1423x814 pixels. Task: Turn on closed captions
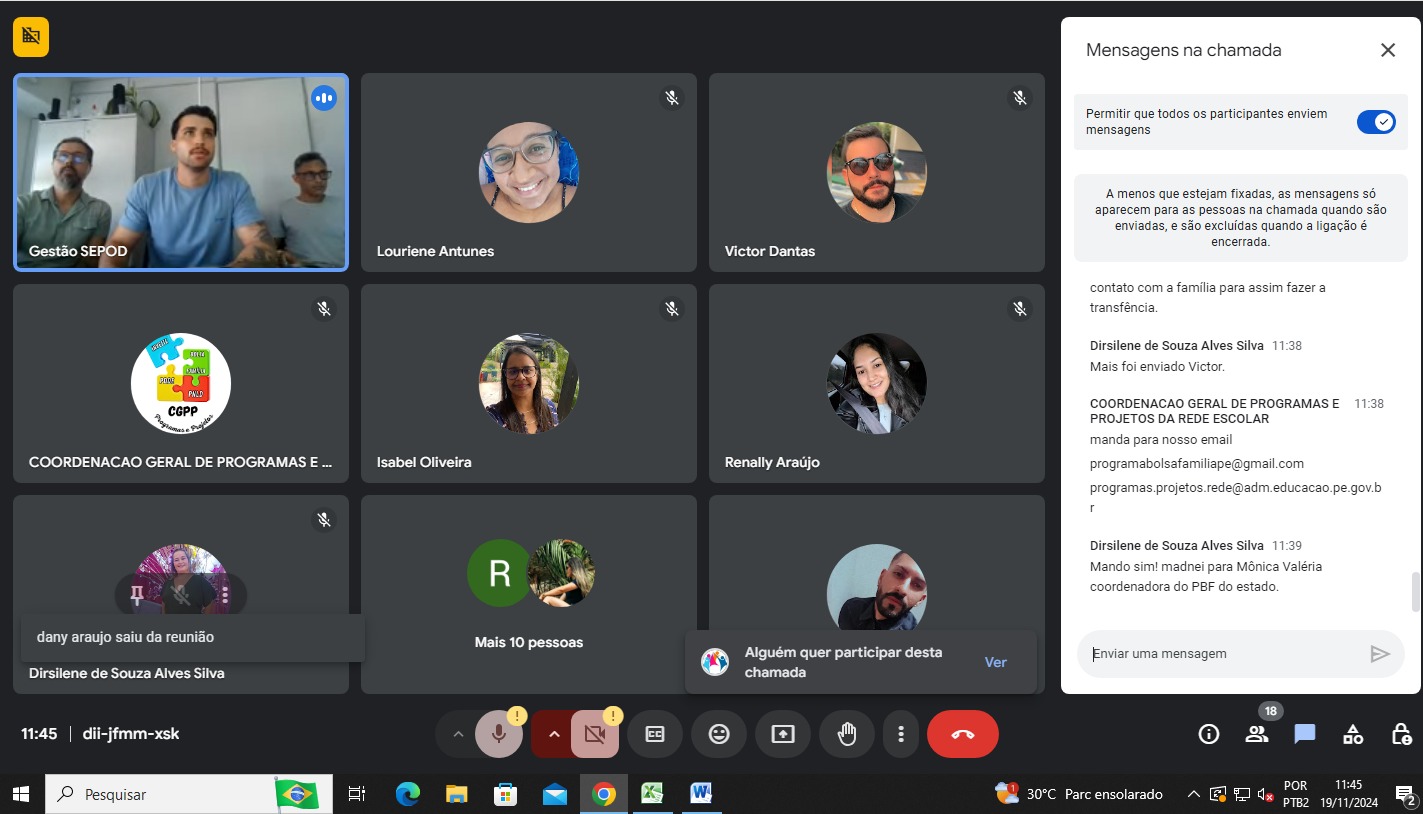click(655, 734)
